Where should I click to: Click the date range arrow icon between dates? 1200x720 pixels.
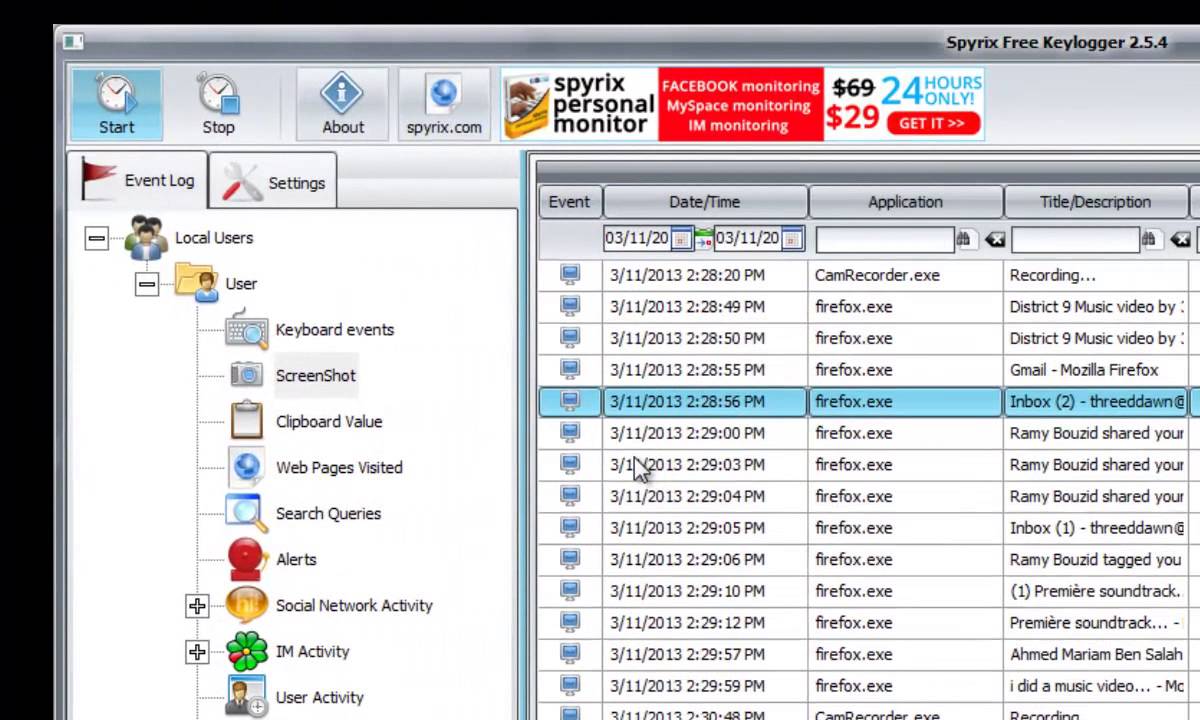tap(703, 238)
